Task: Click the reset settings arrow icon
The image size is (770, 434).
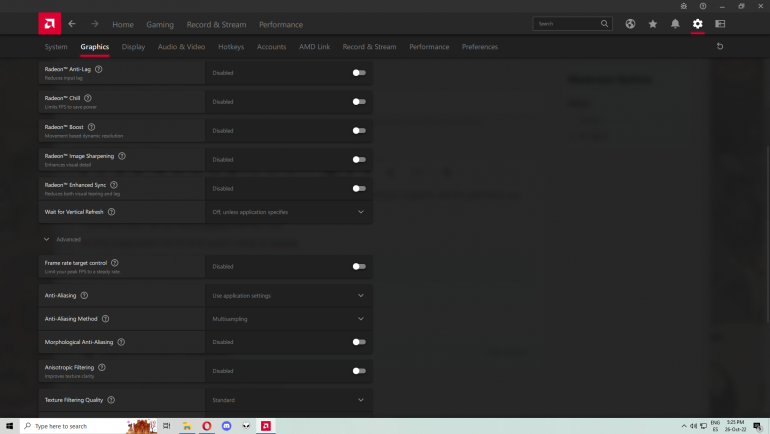Action: (720, 46)
